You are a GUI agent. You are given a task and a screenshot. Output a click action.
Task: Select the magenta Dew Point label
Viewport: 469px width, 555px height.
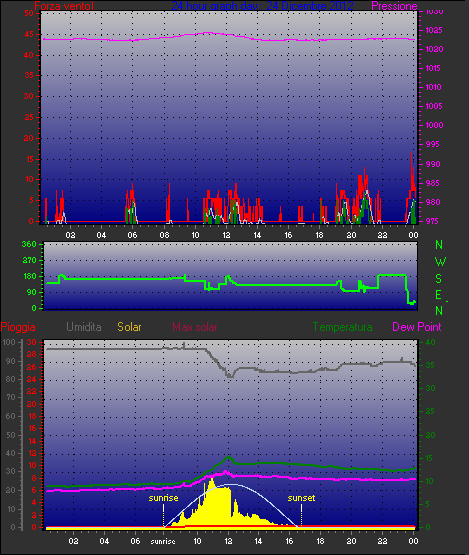click(417, 327)
